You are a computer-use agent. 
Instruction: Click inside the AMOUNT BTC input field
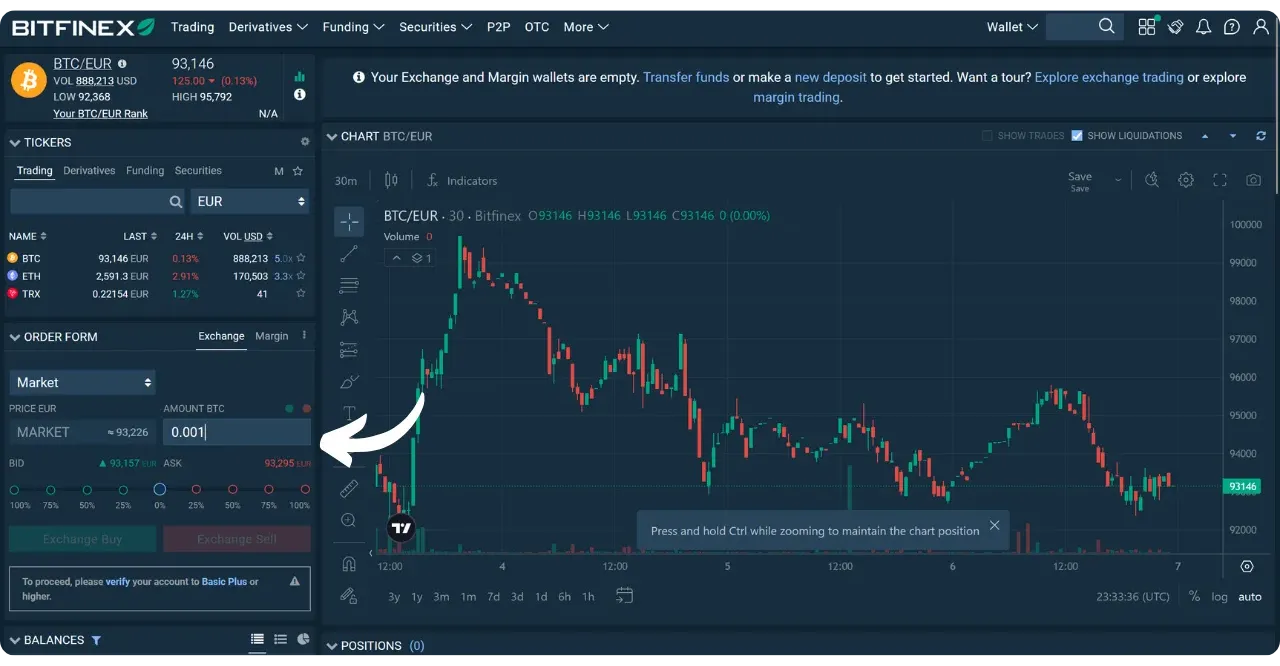[x=236, y=432]
